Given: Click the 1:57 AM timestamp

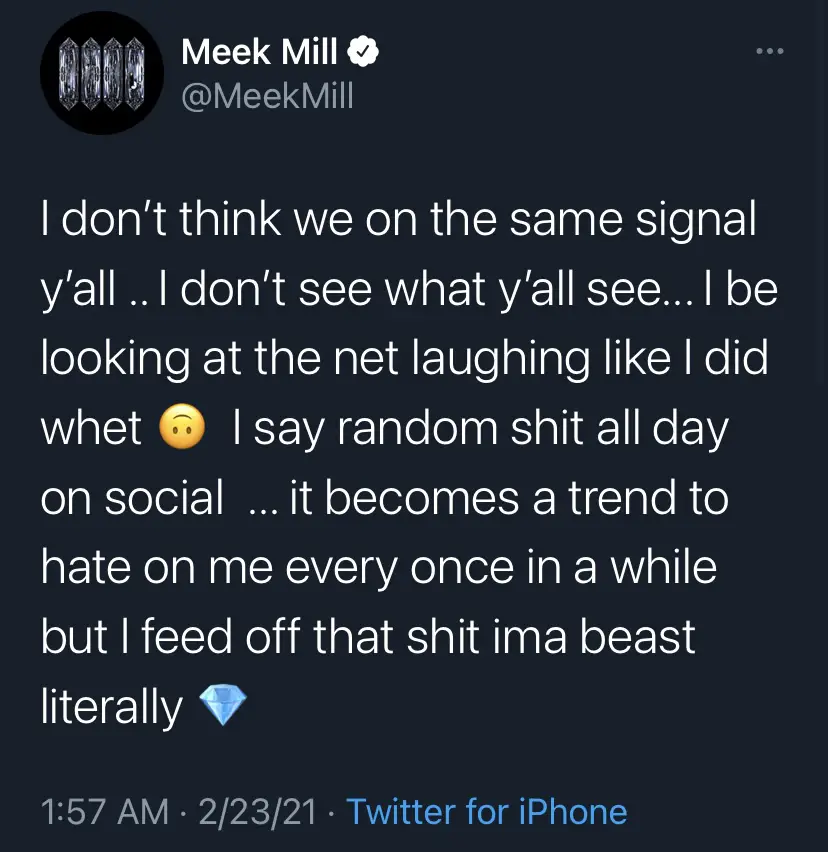Looking at the screenshot, I should [105, 812].
